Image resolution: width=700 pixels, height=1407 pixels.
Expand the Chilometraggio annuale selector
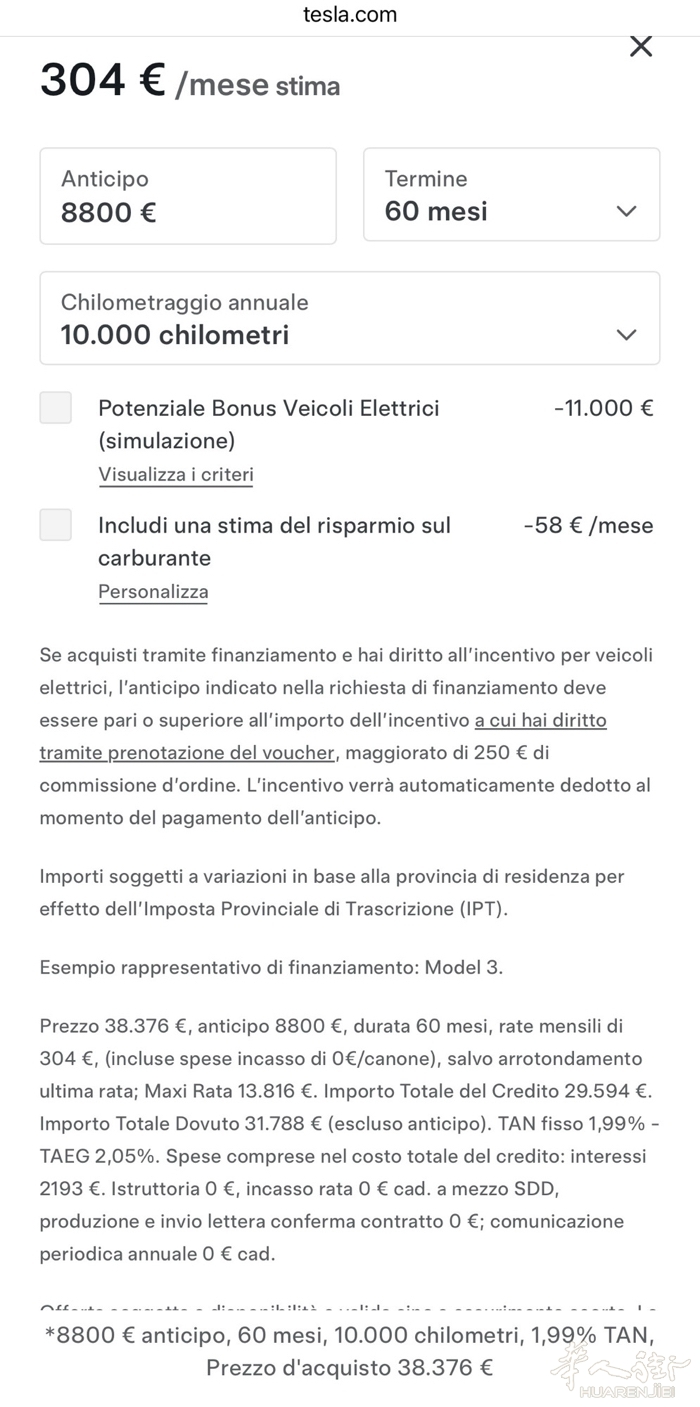[x=349, y=318]
